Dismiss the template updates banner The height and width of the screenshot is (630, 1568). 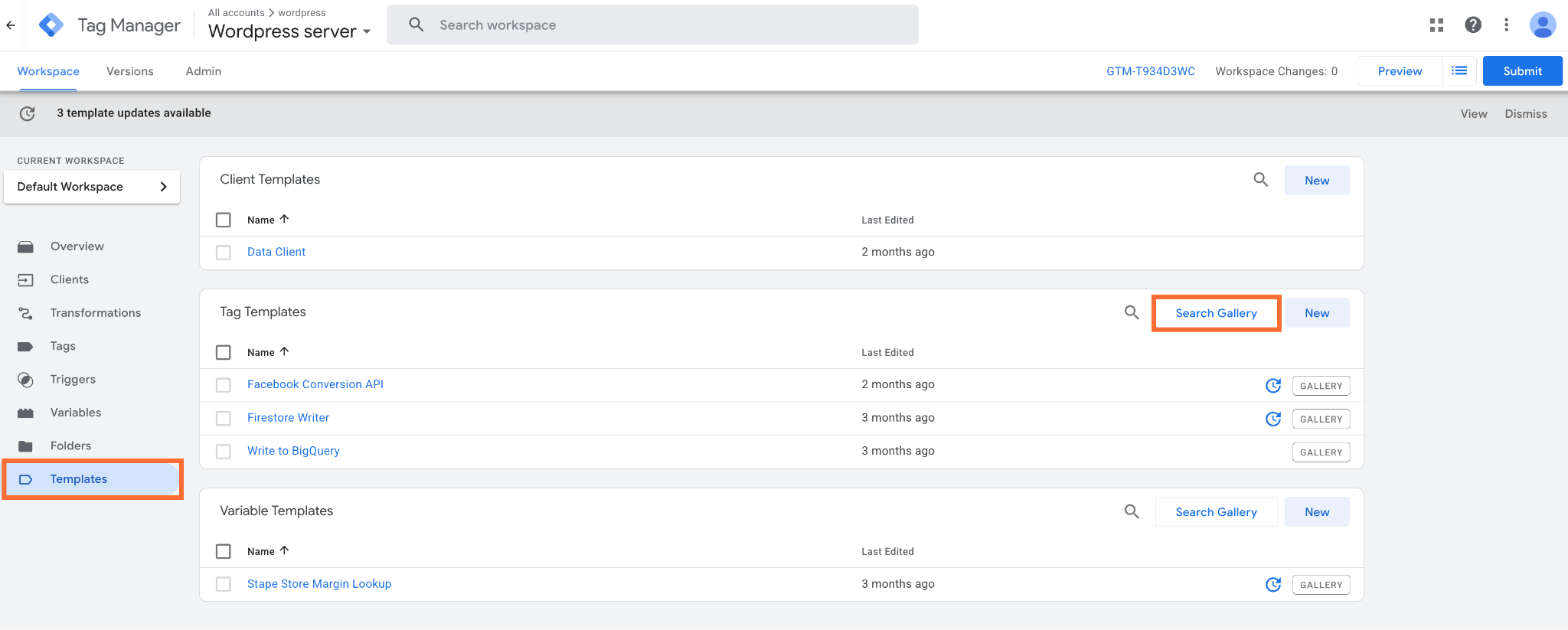coord(1526,114)
